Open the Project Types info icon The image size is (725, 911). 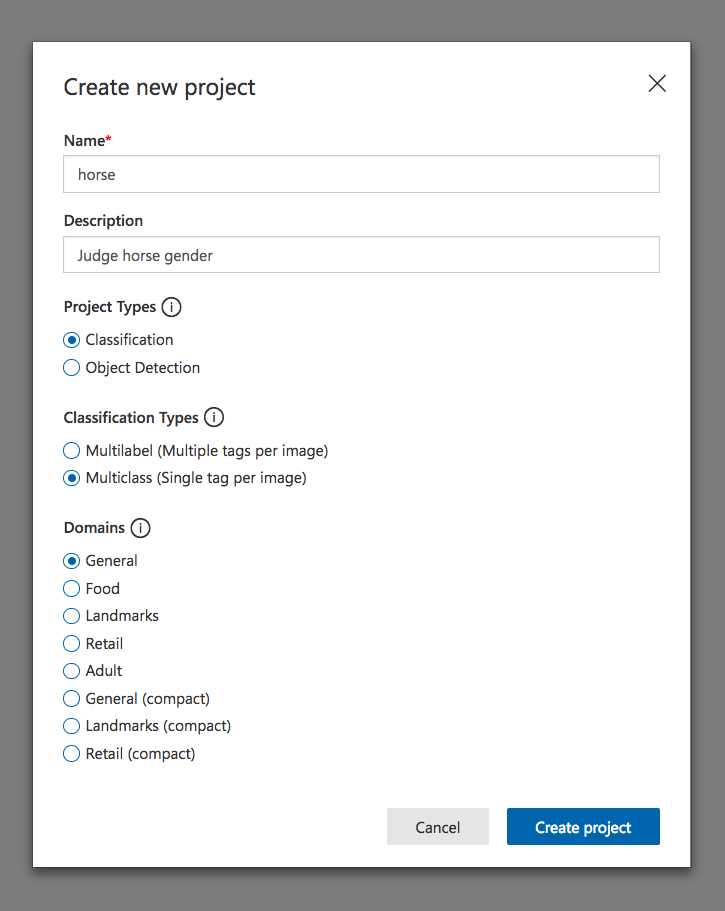click(x=171, y=307)
